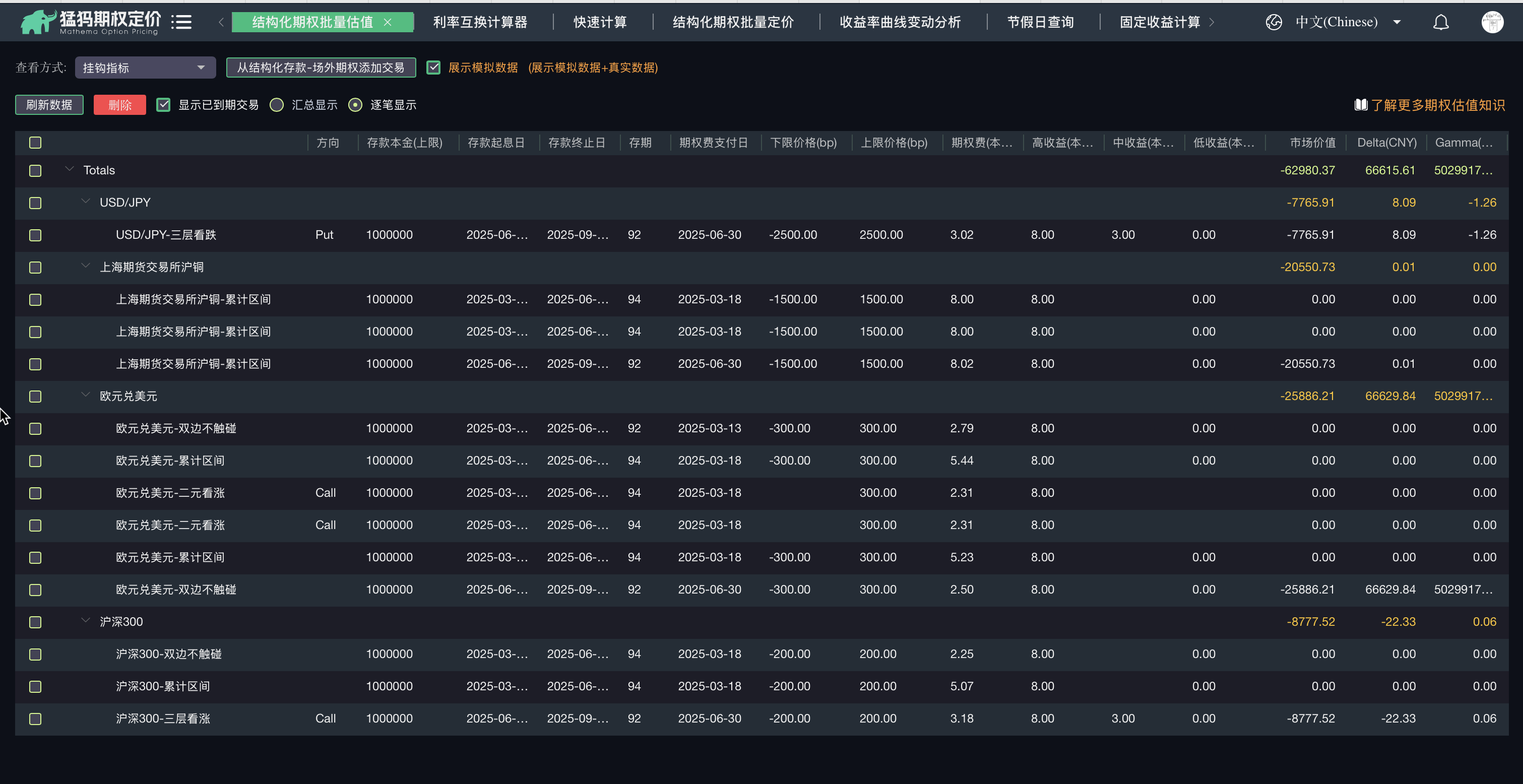This screenshot has width=1523, height=784.
Task: Click the notification bell icon
Action: pos(1441,23)
